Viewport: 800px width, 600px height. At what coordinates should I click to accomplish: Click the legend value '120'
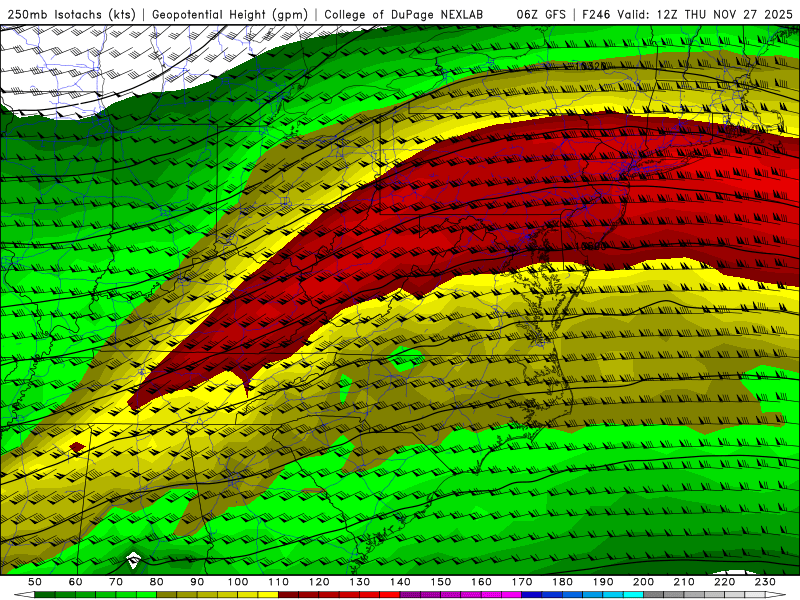point(319,582)
